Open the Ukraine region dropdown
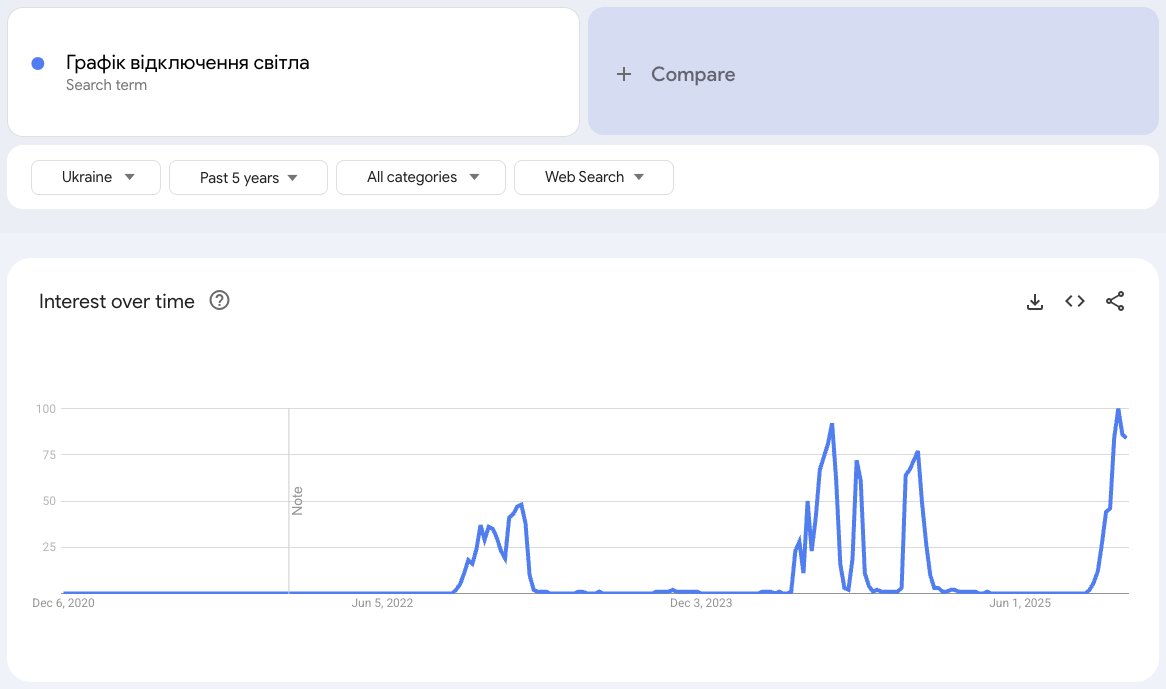This screenshot has width=1166, height=689. tap(96, 178)
